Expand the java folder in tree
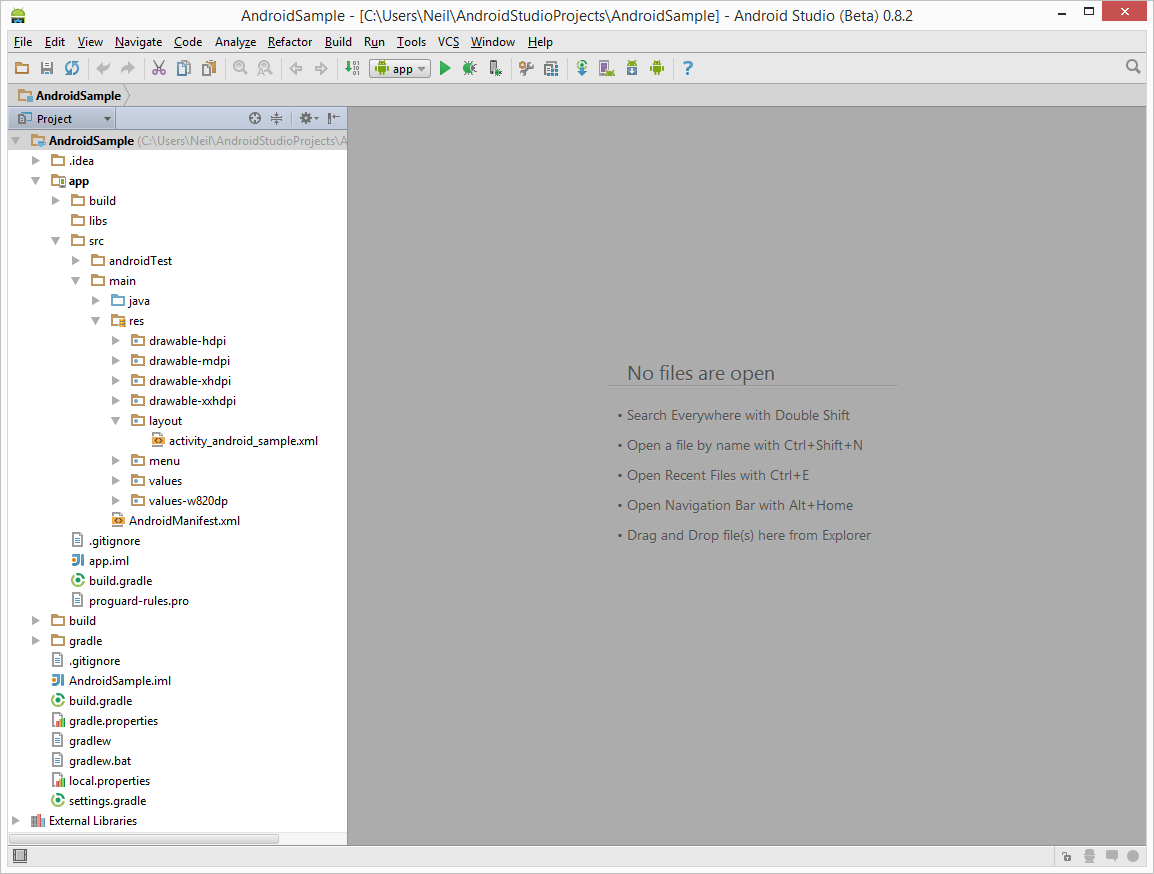This screenshot has width=1154, height=874. pos(96,301)
